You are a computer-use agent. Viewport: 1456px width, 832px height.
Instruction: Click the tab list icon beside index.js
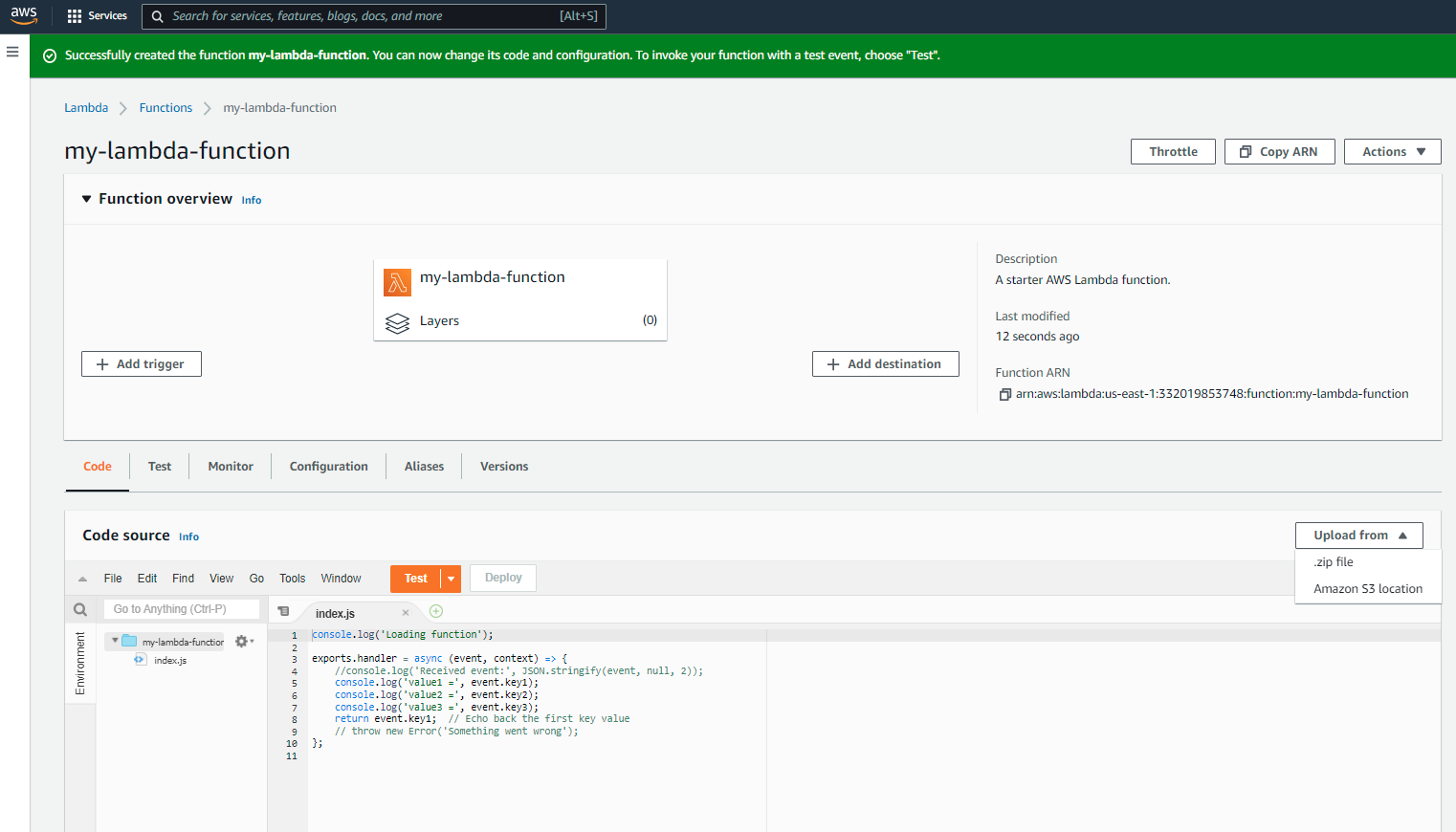[283, 612]
